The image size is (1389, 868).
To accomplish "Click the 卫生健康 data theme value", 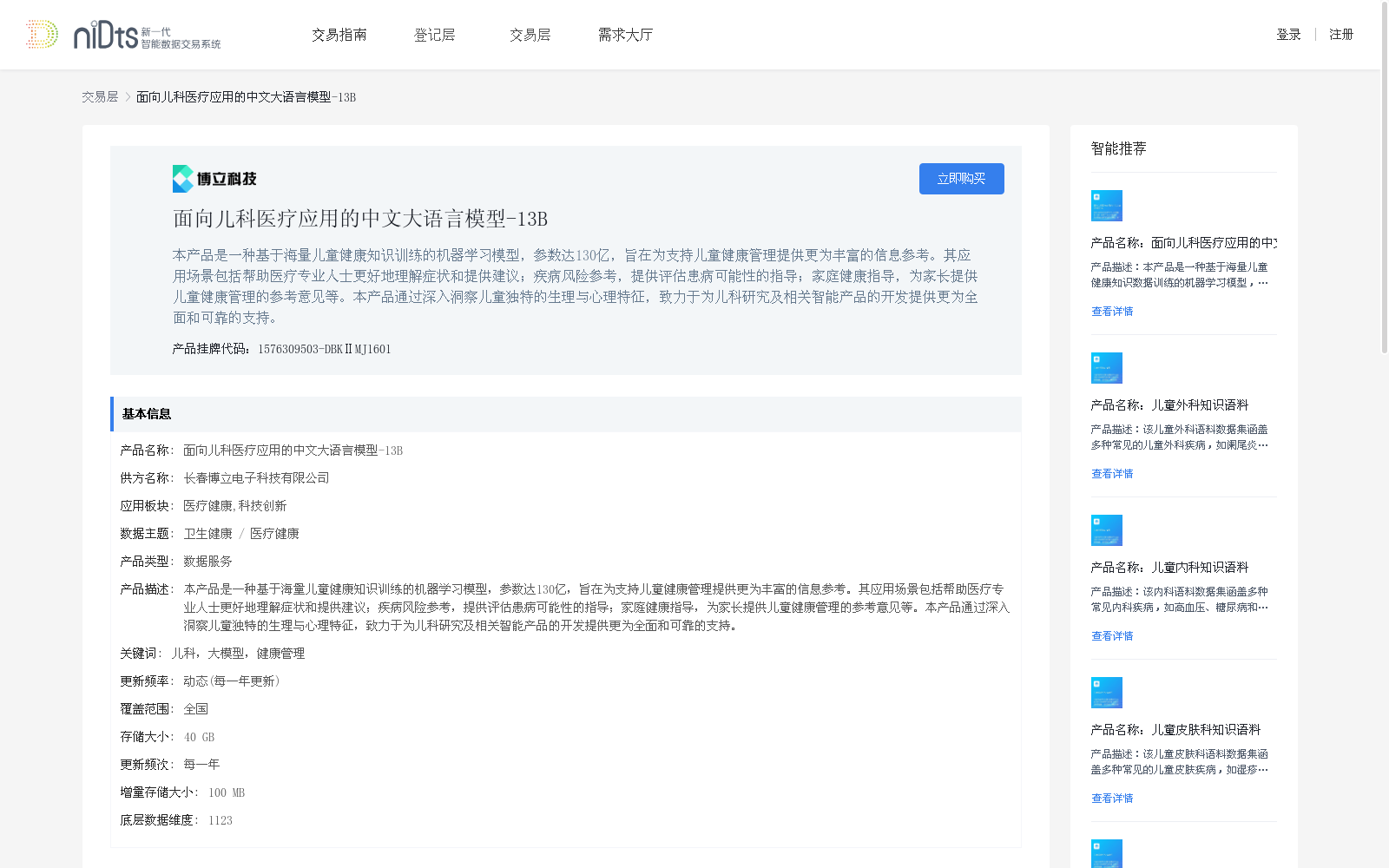I will [208, 534].
